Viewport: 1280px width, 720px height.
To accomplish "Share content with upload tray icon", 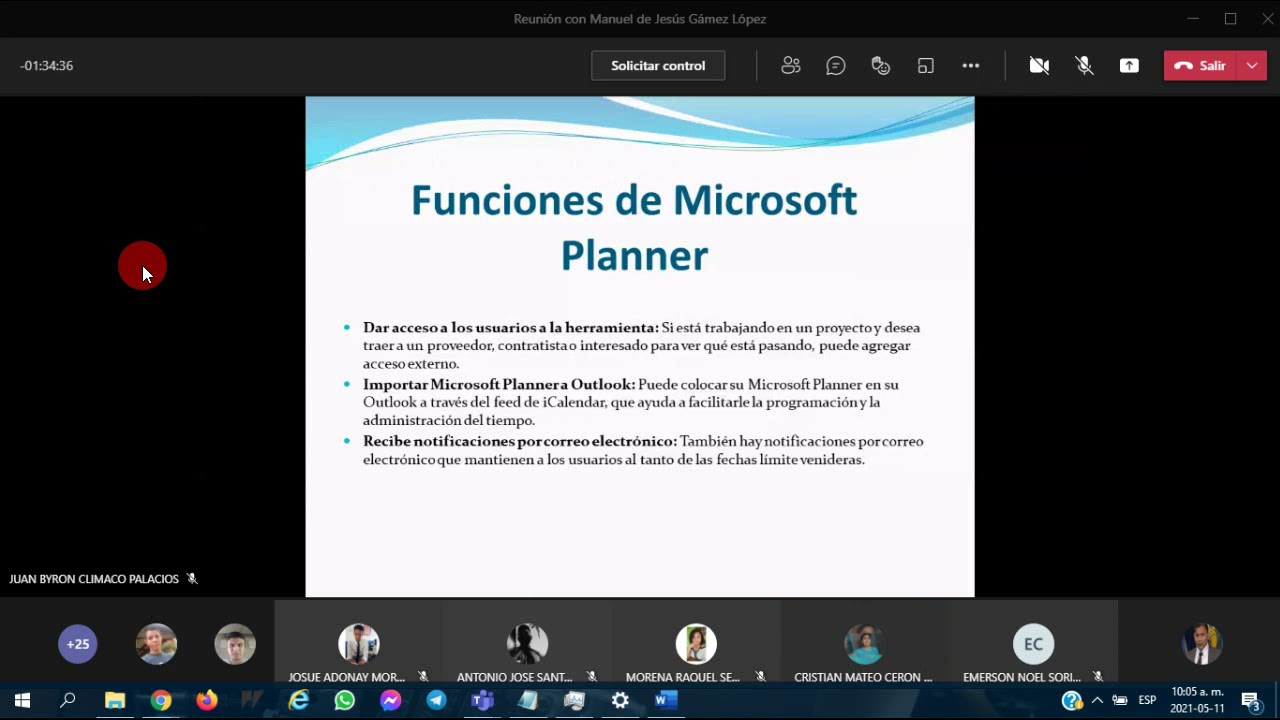I will (x=1129, y=66).
